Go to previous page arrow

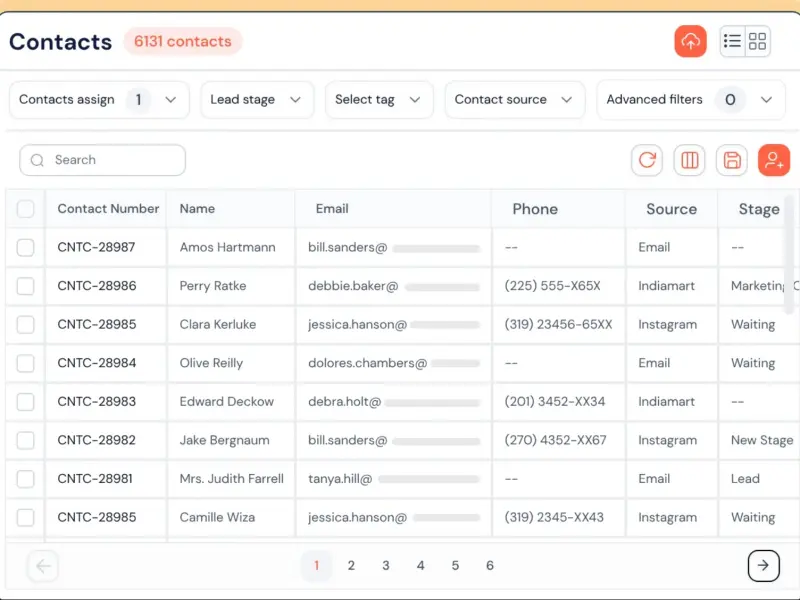pyautogui.click(x=43, y=565)
